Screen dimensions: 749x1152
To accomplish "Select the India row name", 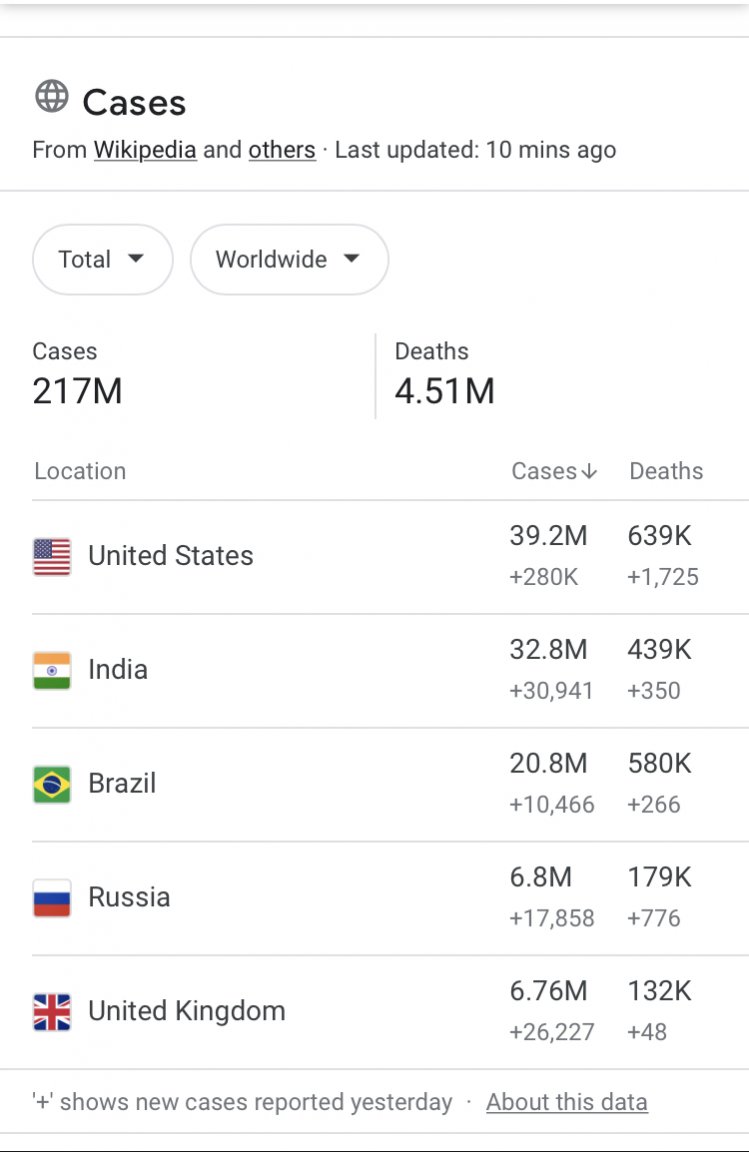I will pos(118,670).
